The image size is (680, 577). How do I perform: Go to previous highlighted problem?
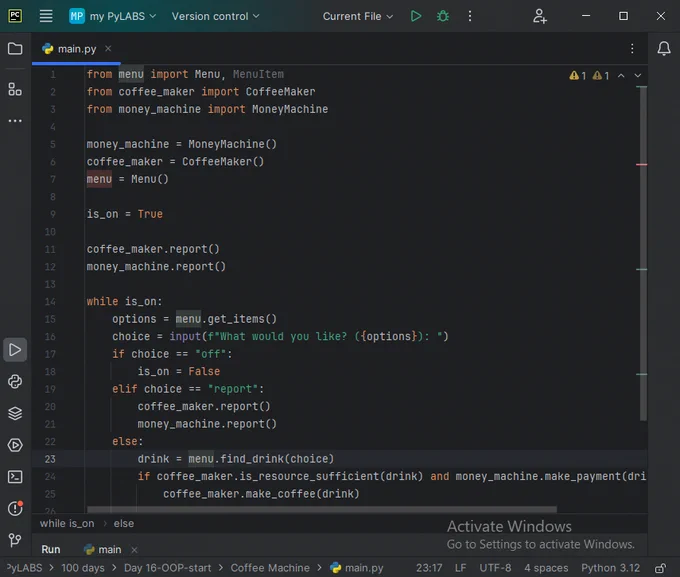(621, 75)
